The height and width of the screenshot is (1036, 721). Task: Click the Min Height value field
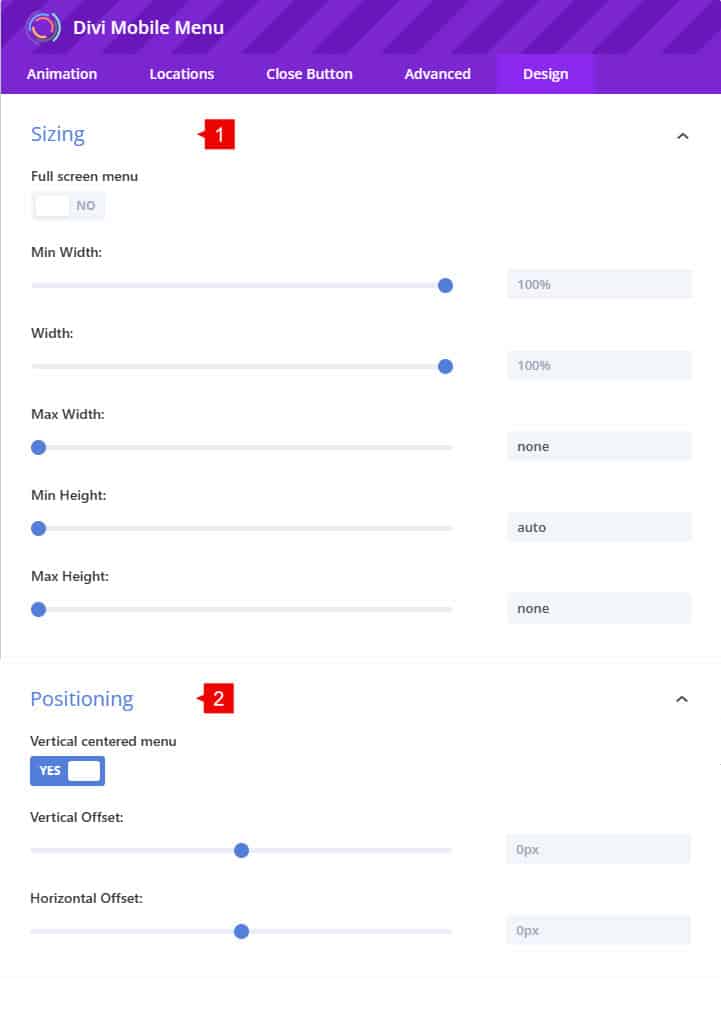tap(599, 527)
